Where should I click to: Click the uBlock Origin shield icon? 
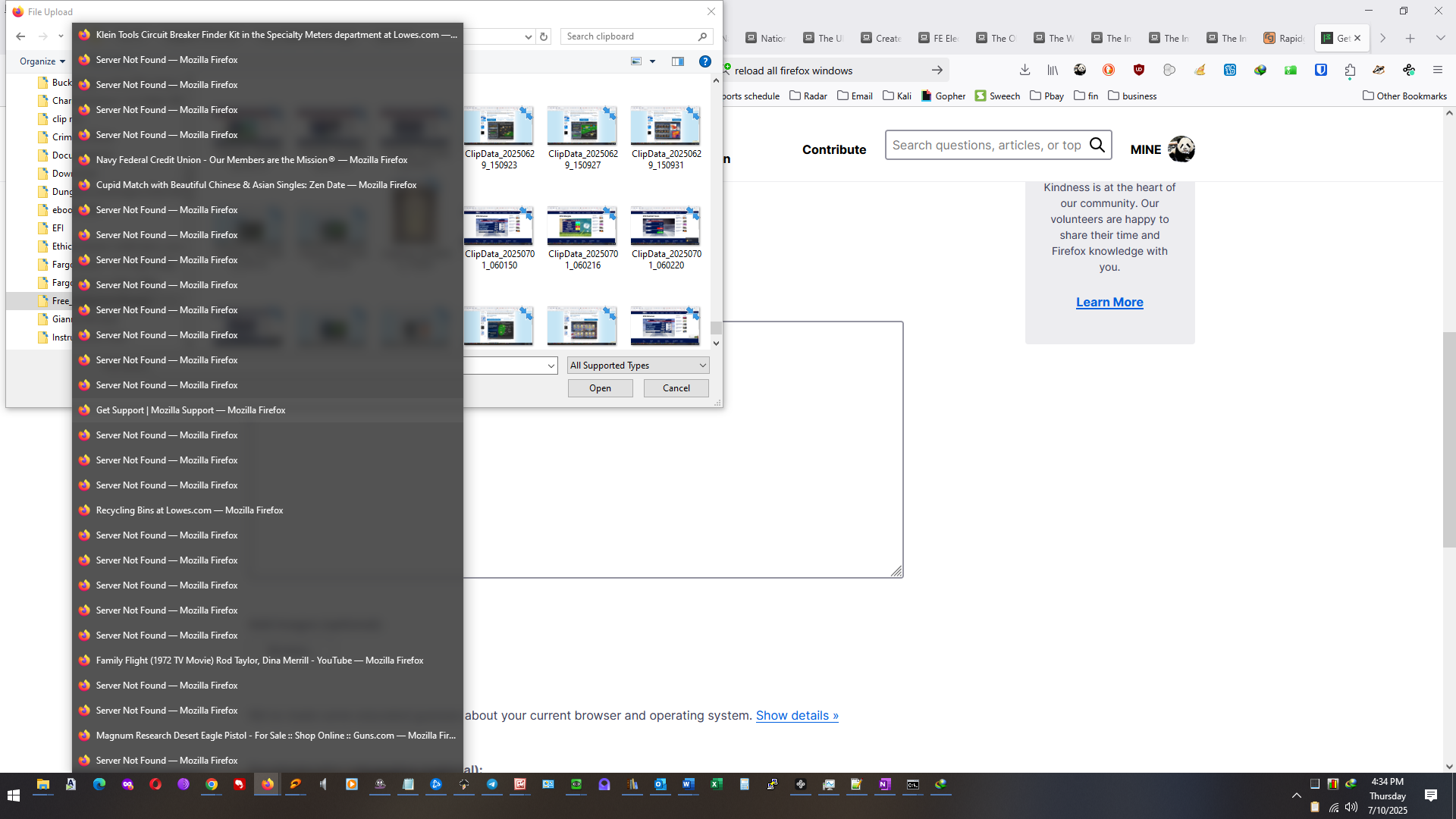tap(1138, 70)
